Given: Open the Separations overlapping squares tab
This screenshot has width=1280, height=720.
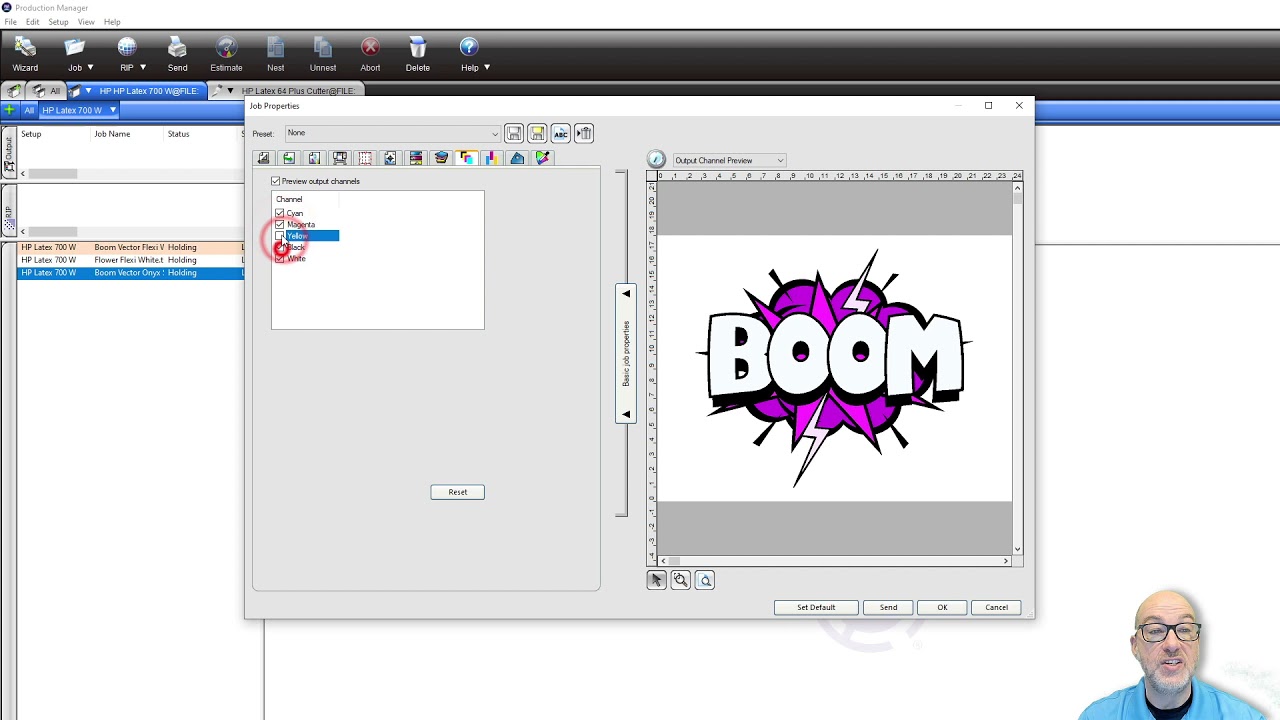Looking at the screenshot, I should point(466,158).
